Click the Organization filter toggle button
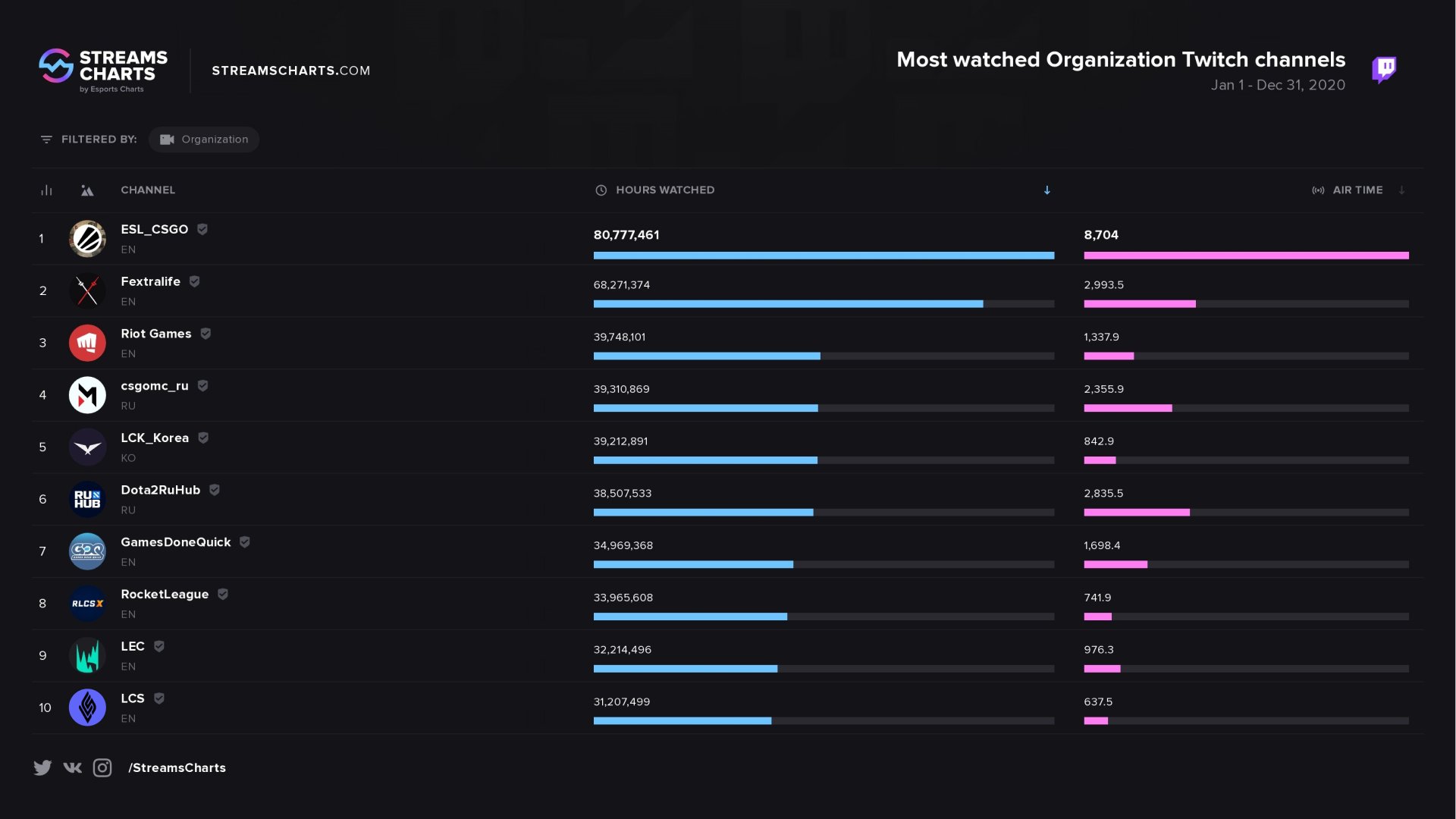The width and height of the screenshot is (1456, 819). tap(203, 139)
